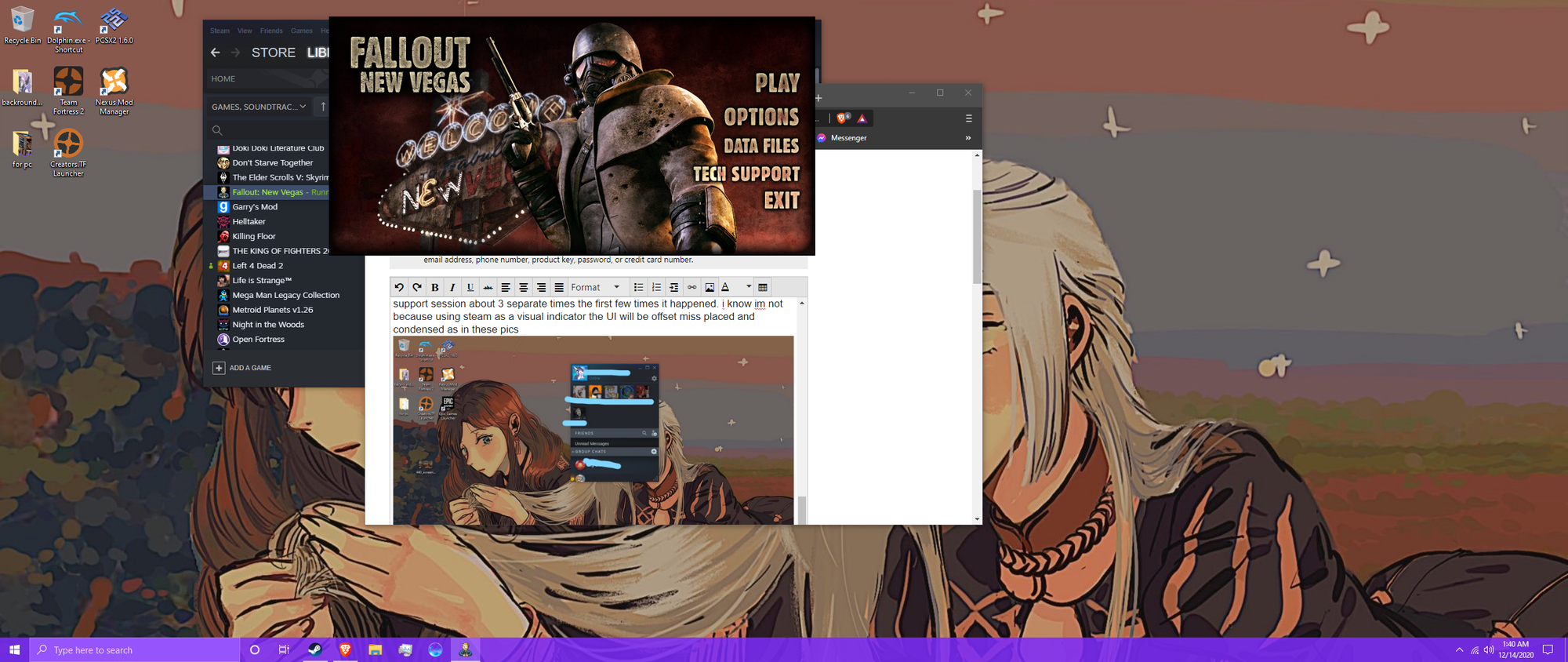Open Task View from the taskbar
This screenshot has width=1568, height=662.
tap(284, 649)
